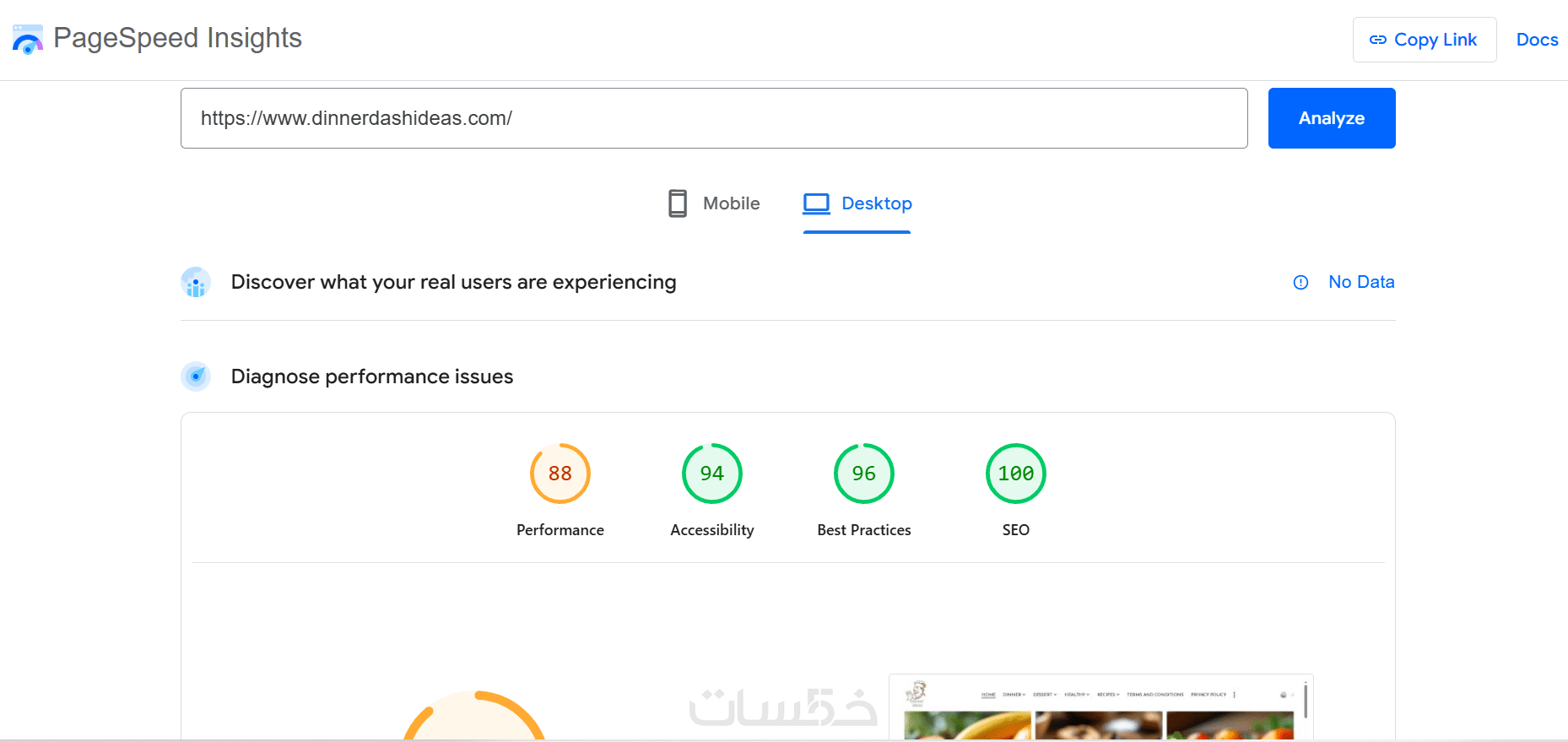The image size is (1568, 742).
Task: Select the Best Practices score gauge 96
Action: pos(864,474)
